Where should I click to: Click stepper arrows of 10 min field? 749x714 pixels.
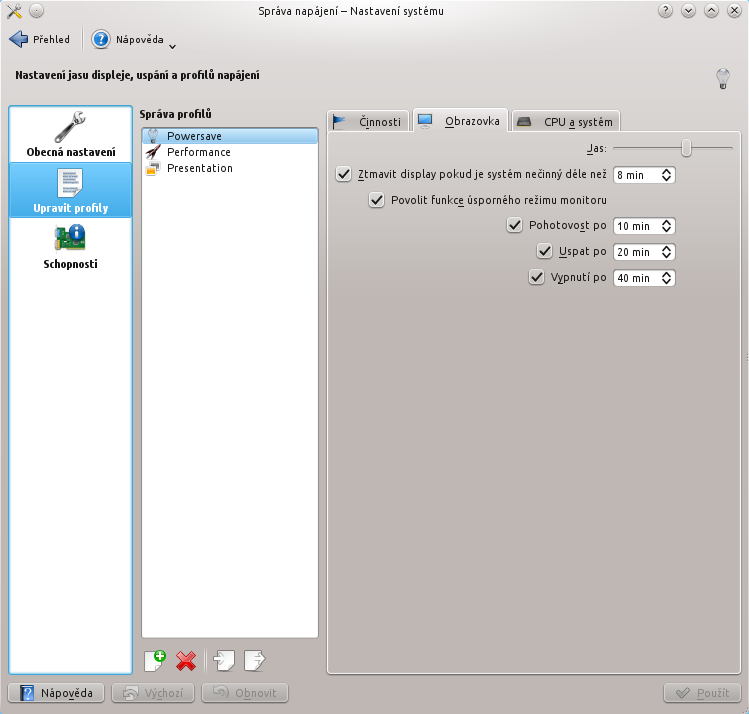pyautogui.click(x=667, y=226)
